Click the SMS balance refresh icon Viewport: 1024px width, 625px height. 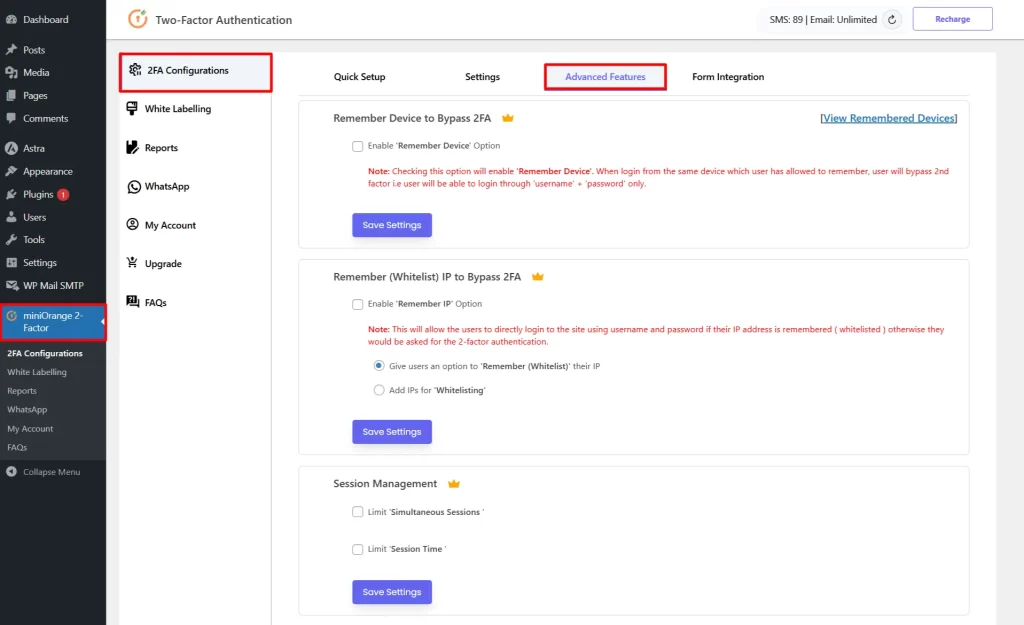click(x=892, y=19)
